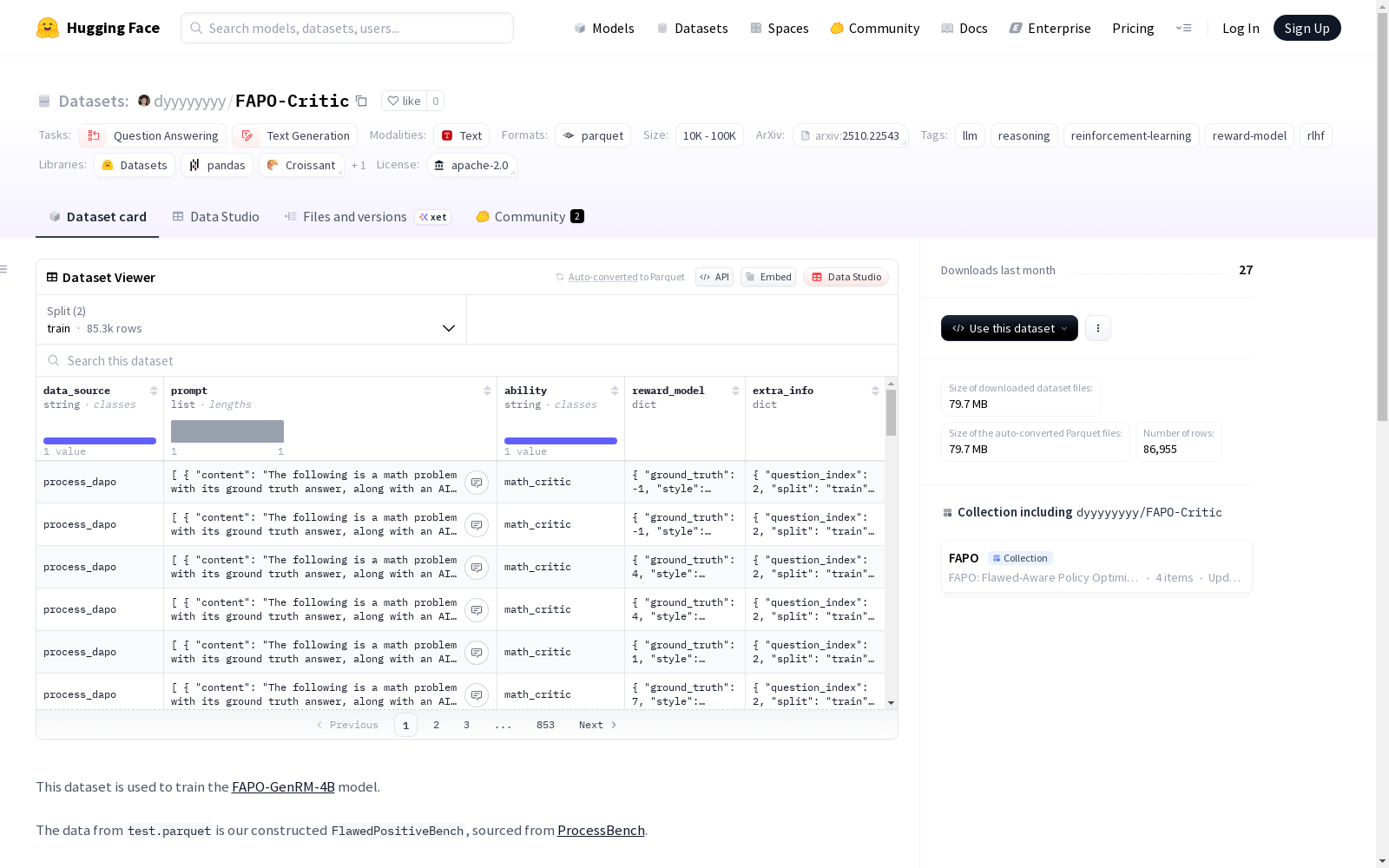Open the Community nav item
Viewport: 1389px width, 868px height.
coord(875,28)
